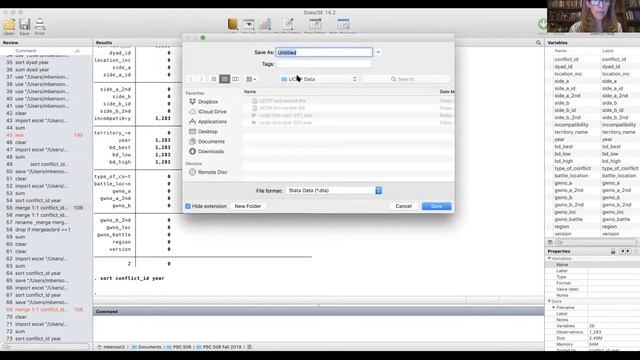Open the UCDP Data folder location popup
The height and width of the screenshot is (360, 640).
pyautogui.click(x=319, y=79)
